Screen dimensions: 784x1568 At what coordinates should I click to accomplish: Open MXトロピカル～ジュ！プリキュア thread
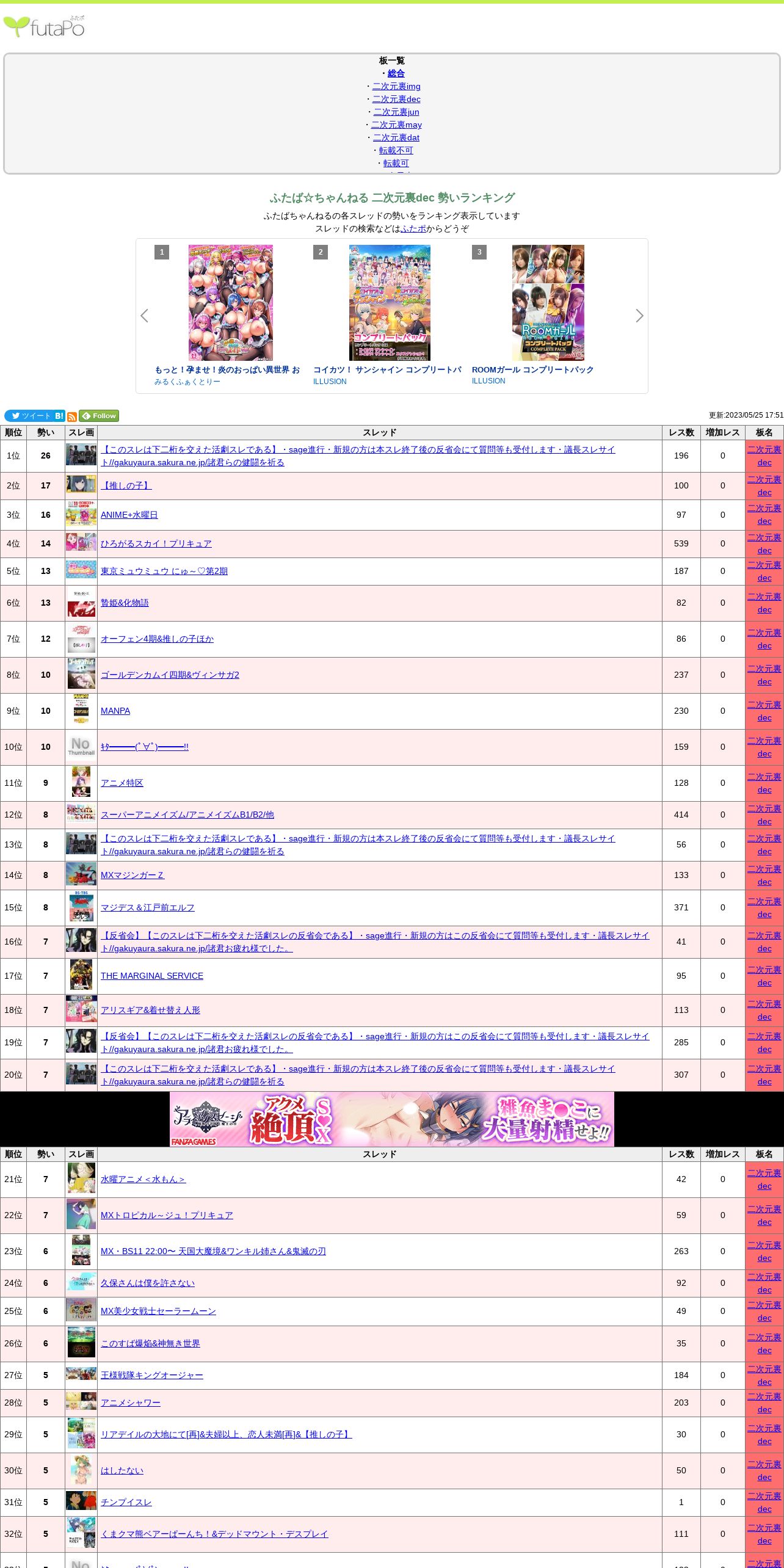point(167,1215)
